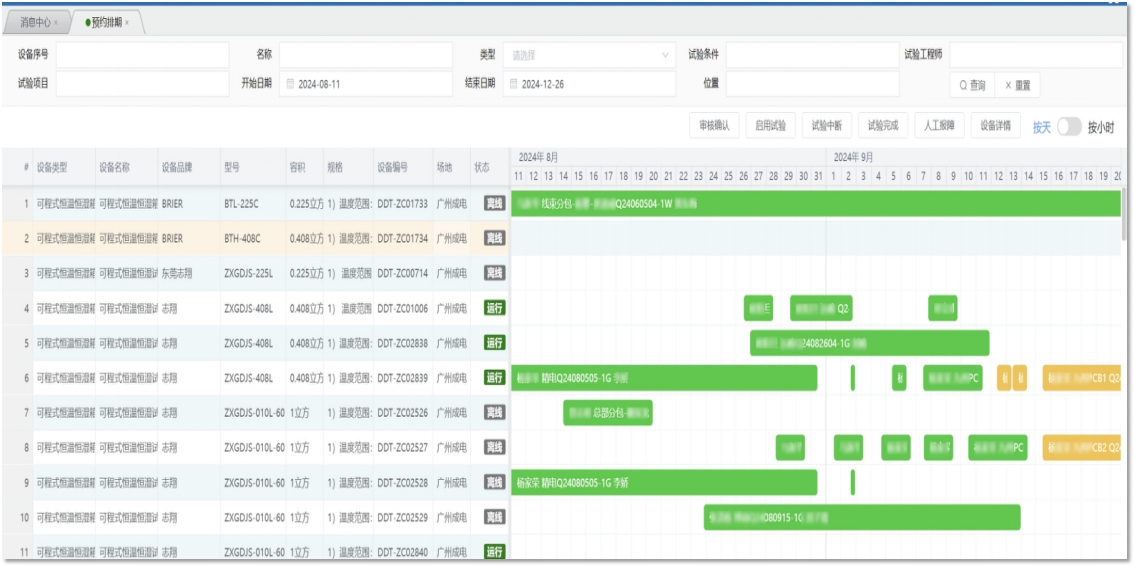The height and width of the screenshot is (567, 1135).
Task: Focus the 名称 input field
Action: (x=366, y=55)
